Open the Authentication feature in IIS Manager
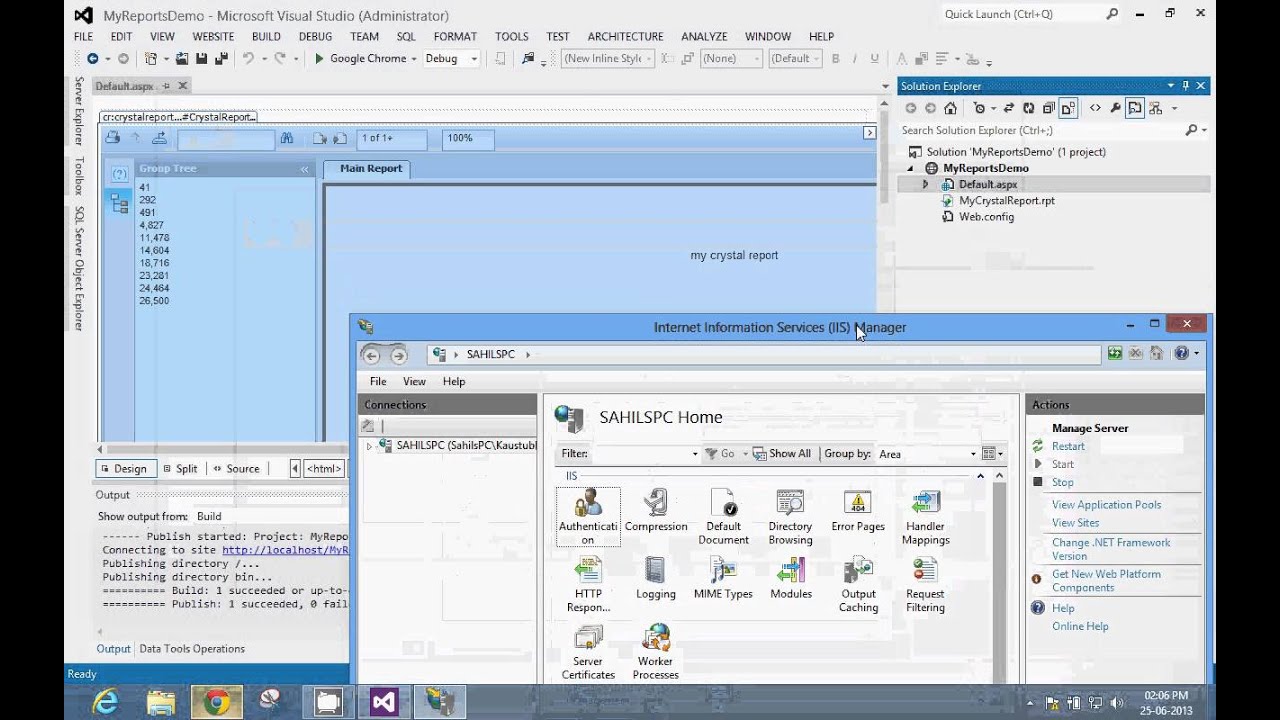Image resolution: width=1280 pixels, height=720 pixels. click(x=588, y=517)
